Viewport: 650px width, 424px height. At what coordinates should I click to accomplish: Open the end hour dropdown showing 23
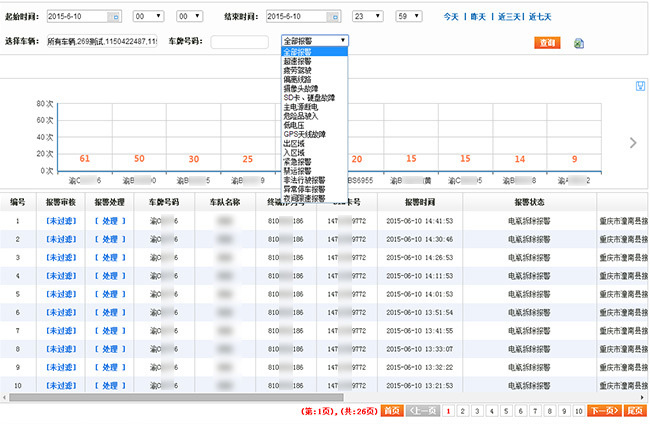pyautogui.click(x=368, y=17)
